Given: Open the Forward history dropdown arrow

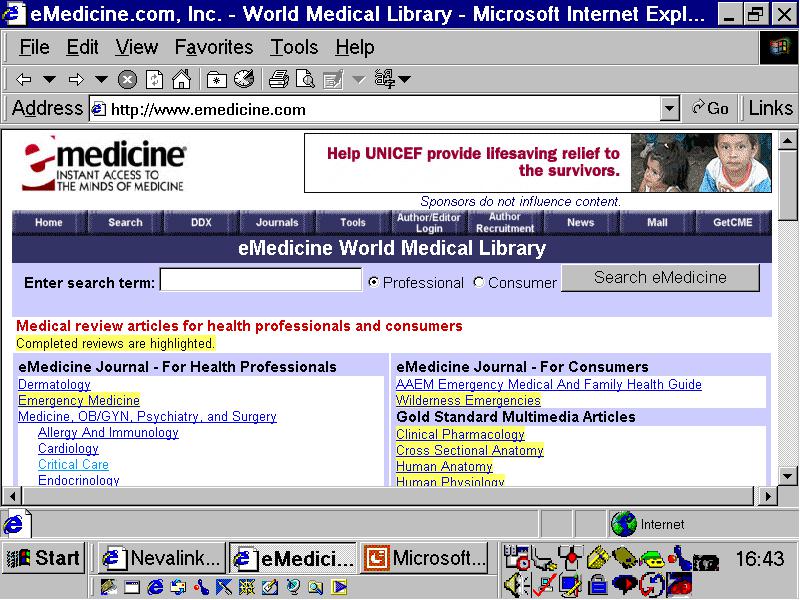Looking at the screenshot, I should [x=102, y=79].
